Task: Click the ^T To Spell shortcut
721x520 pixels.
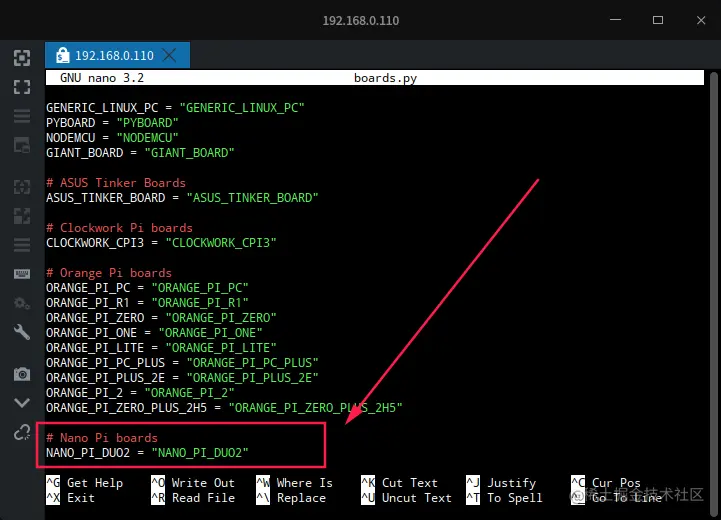Action: coord(504,498)
